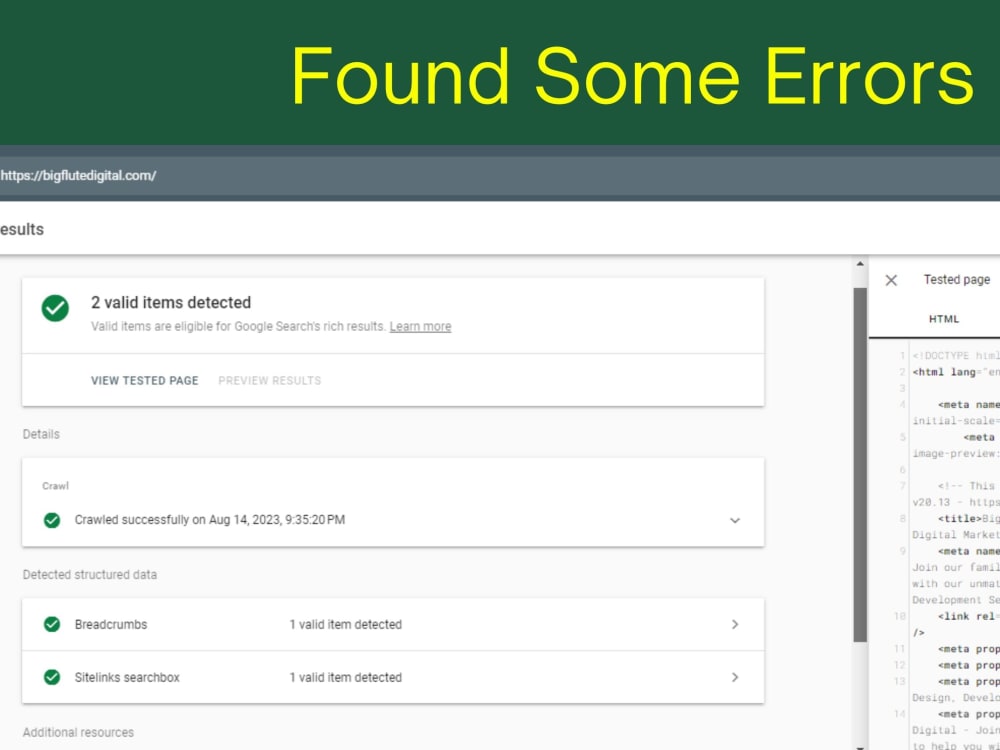The width and height of the screenshot is (1000, 750).
Task: Click "1 valid item detected" in Sitelinks row
Action: pyautogui.click(x=346, y=677)
